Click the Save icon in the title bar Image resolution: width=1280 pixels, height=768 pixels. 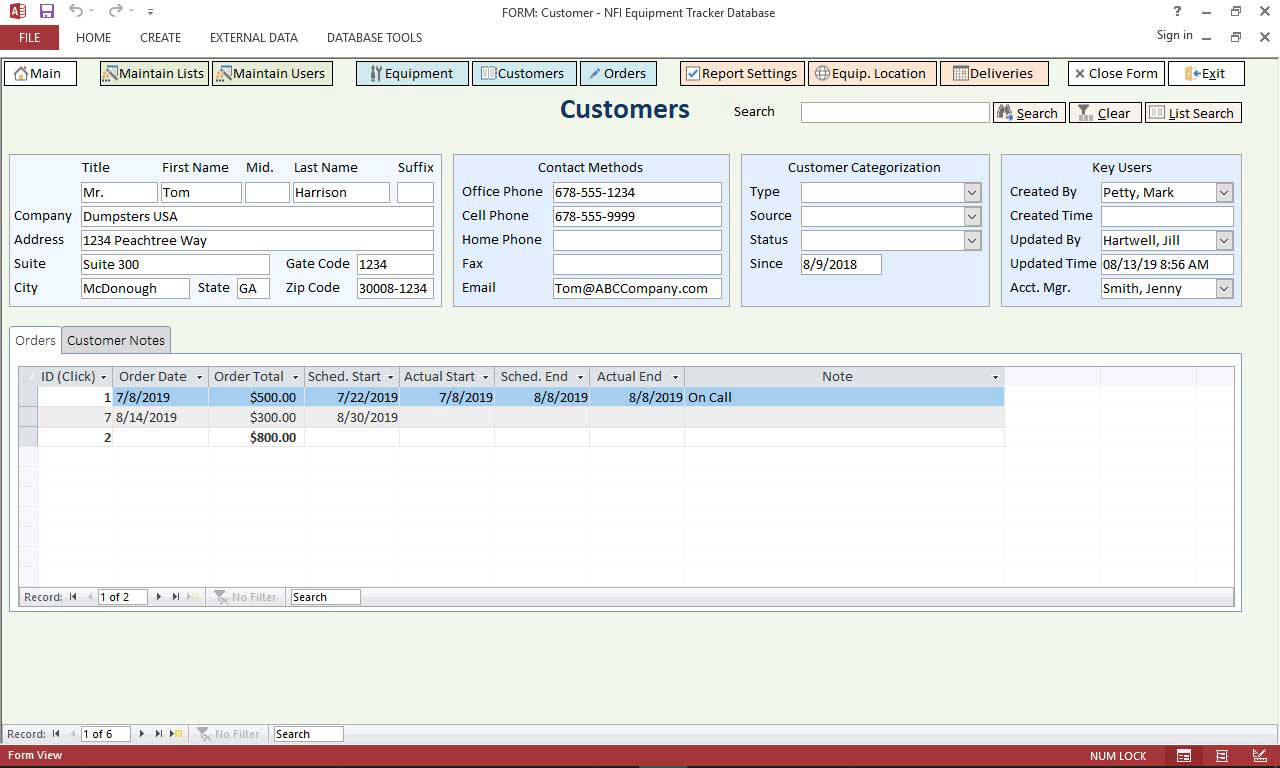click(47, 12)
